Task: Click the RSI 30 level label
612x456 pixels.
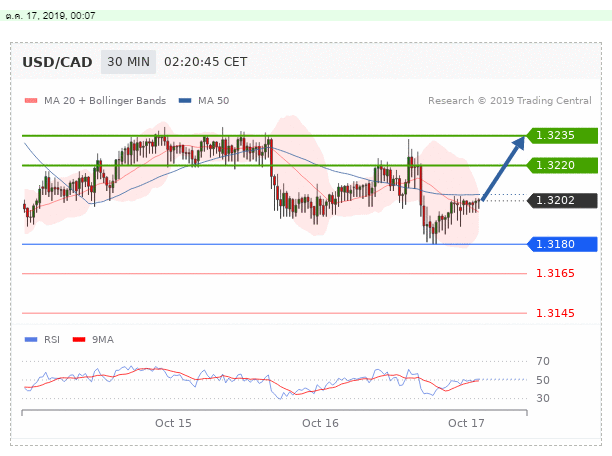Action: [x=543, y=398]
